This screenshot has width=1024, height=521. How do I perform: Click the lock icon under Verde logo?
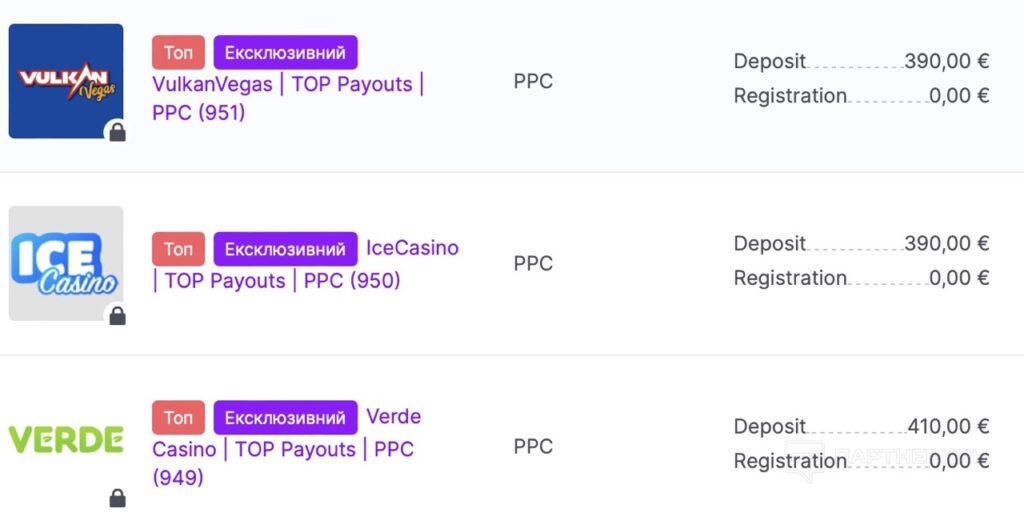click(118, 499)
